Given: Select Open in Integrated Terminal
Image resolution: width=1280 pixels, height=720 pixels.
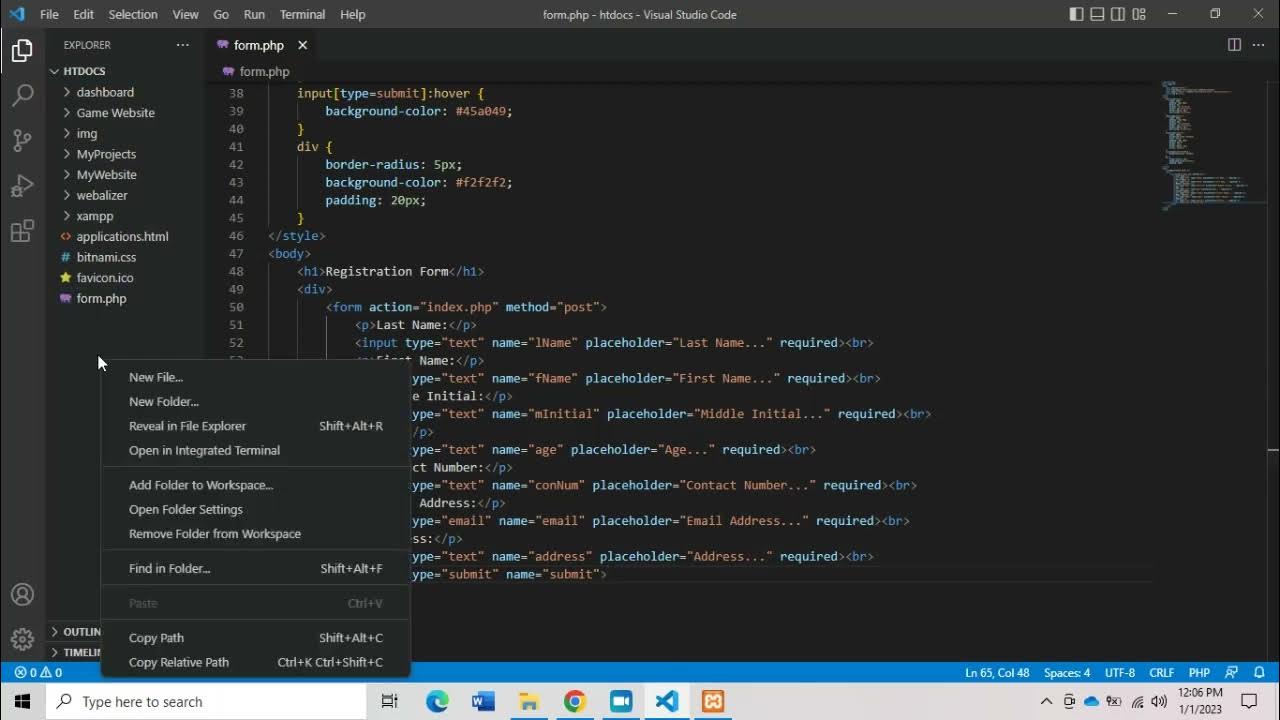Looking at the screenshot, I should [255, 450].
